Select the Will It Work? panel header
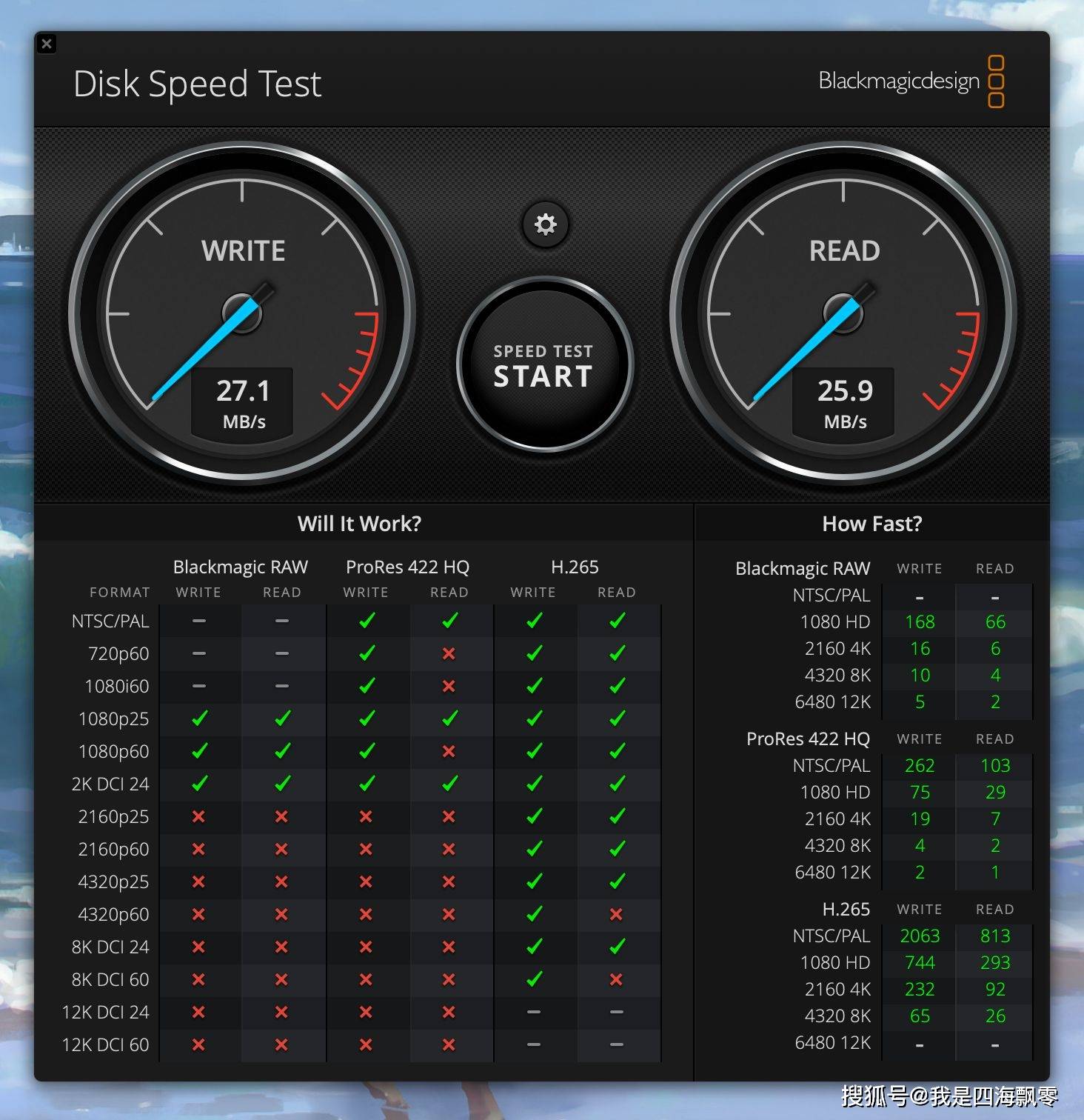Viewport: 1084px width, 1120px height. pyautogui.click(x=359, y=524)
